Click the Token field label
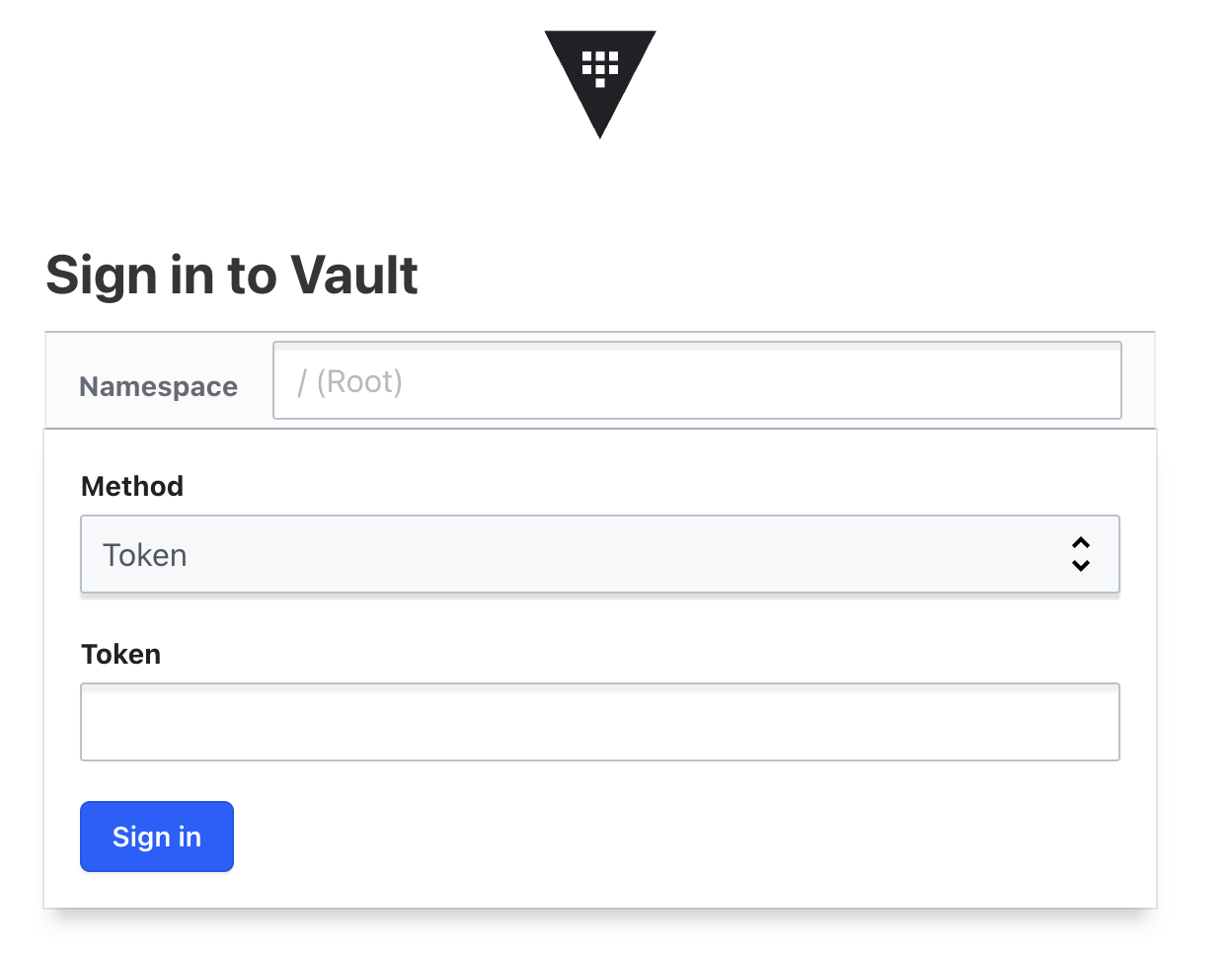Image resolution: width=1232 pixels, height=958 pixels. [x=120, y=654]
